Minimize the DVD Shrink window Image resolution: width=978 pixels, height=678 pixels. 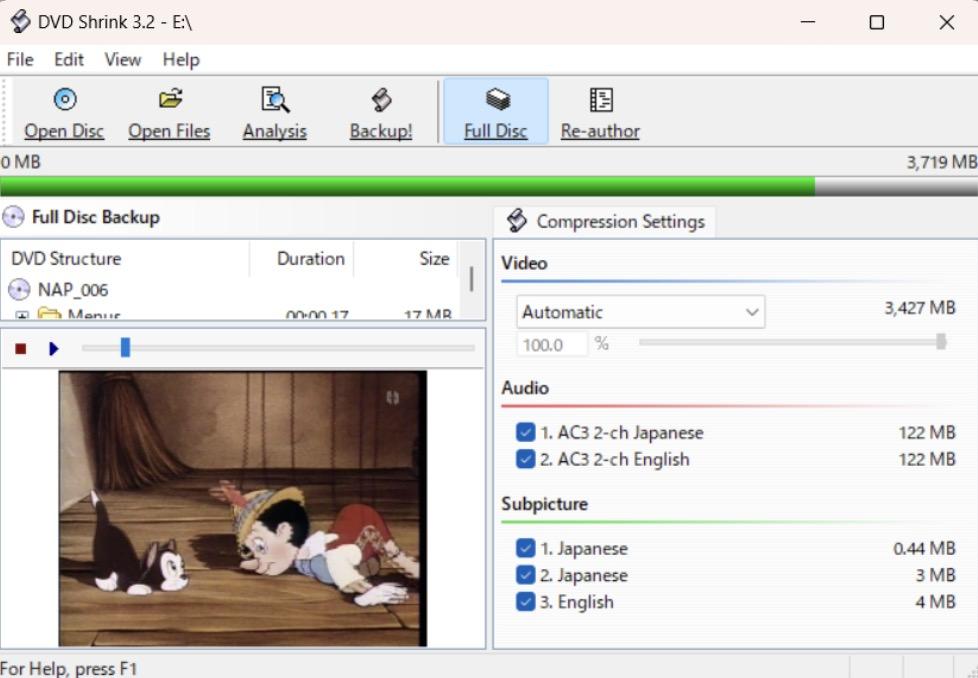pos(808,22)
